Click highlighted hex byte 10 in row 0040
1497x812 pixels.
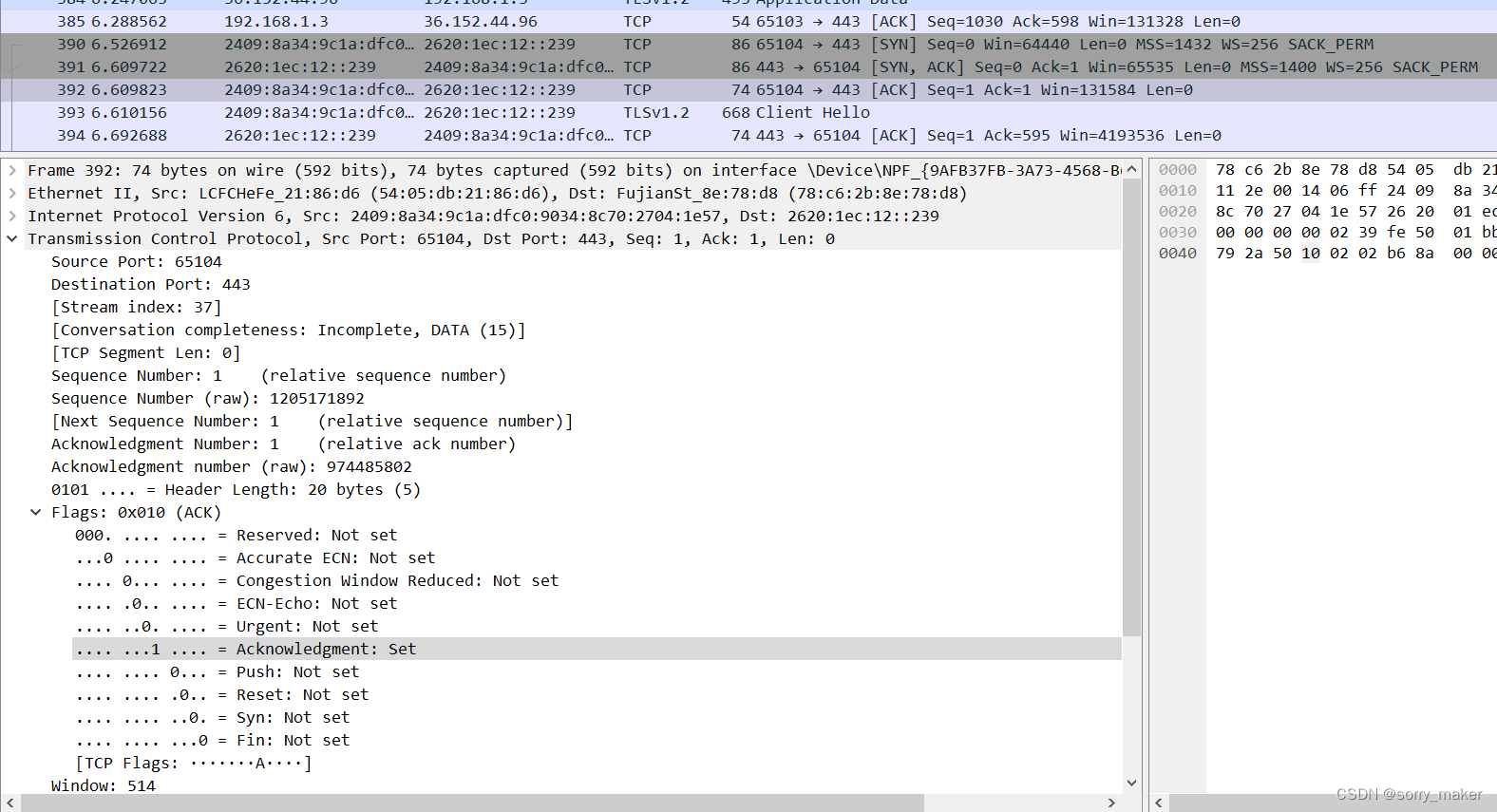(x=1311, y=254)
